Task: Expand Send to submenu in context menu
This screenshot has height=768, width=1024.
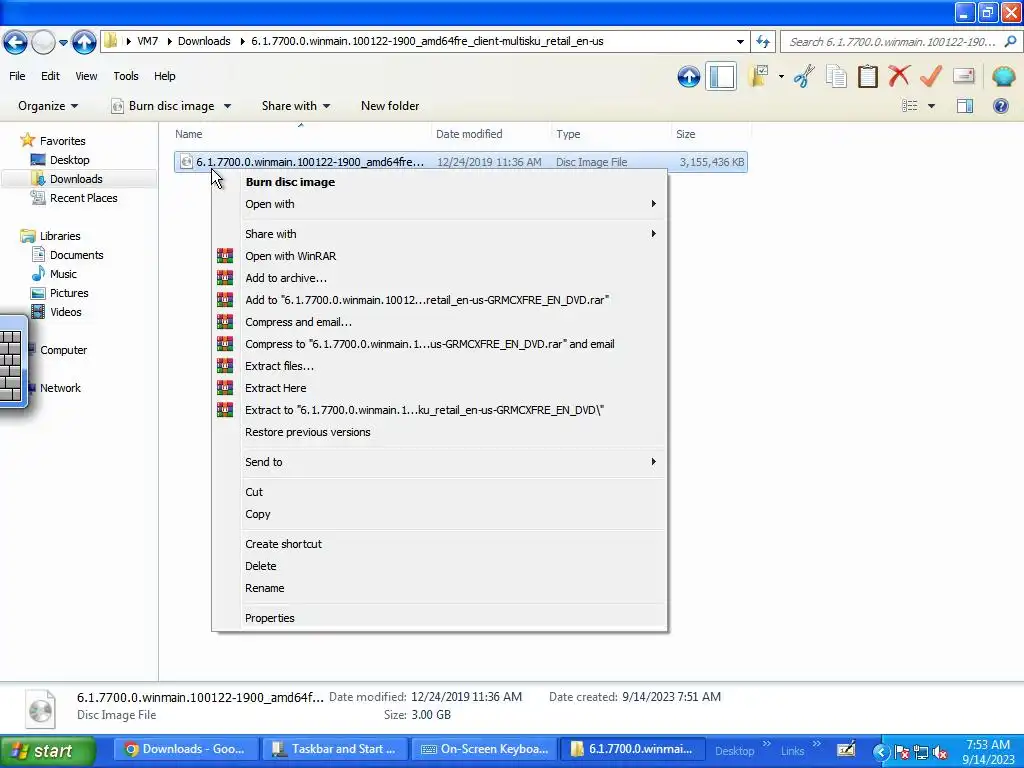Action: tap(440, 462)
